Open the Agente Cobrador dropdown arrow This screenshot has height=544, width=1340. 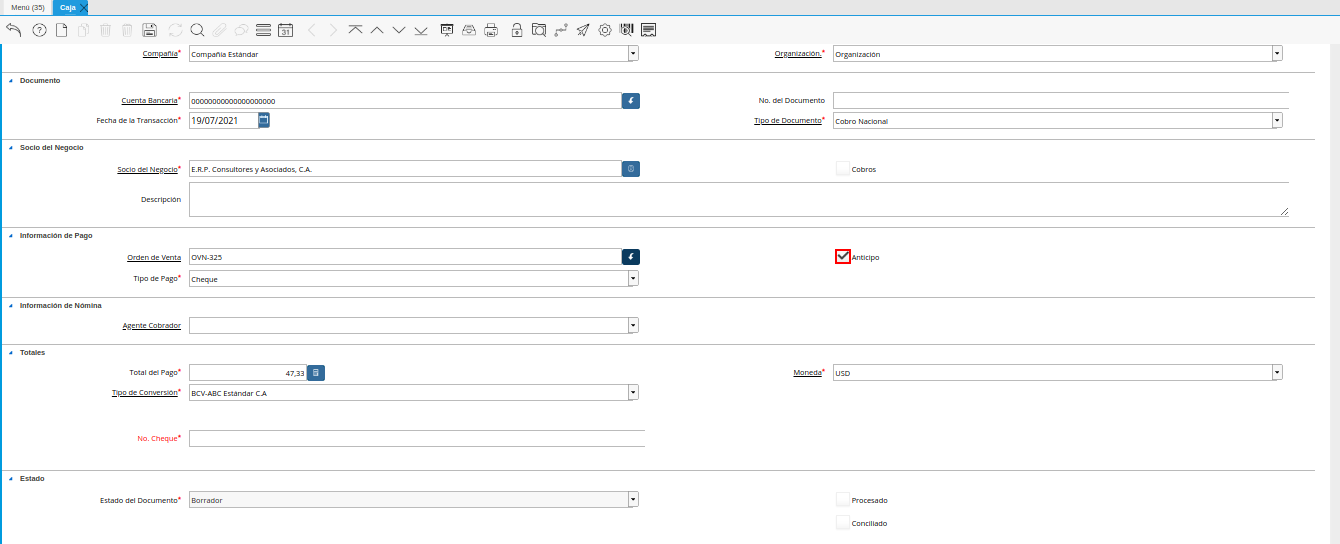(633, 325)
